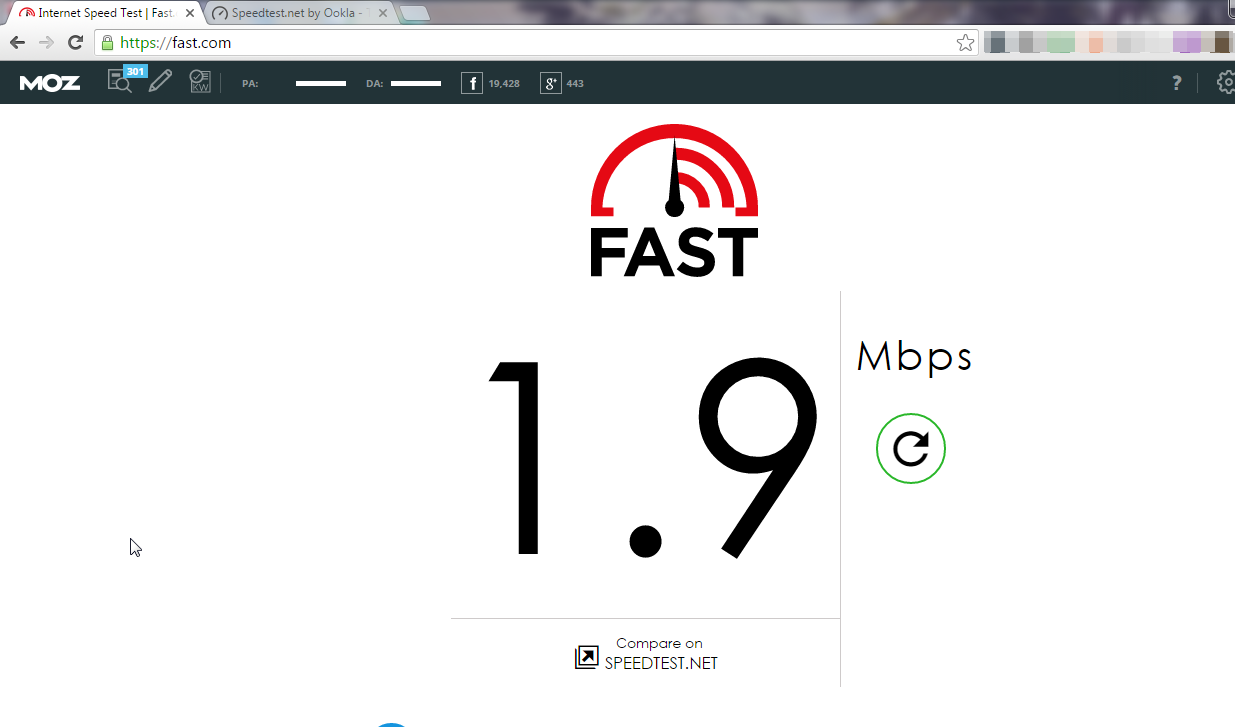Open MozBar settings gear icon
Screen dimensions: 1235x727
tap(1226, 82)
